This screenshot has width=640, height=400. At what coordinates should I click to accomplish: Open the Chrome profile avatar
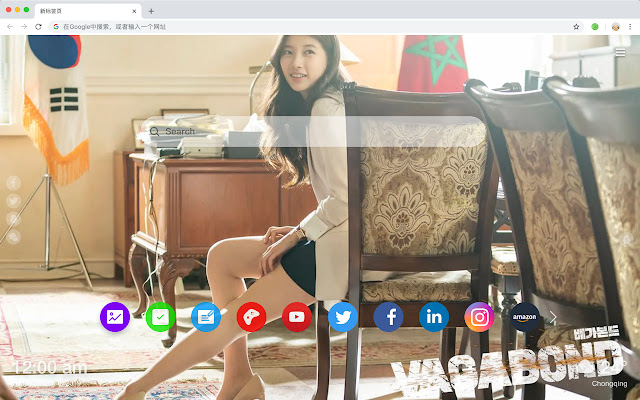pyautogui.click(x=616, y=27)
